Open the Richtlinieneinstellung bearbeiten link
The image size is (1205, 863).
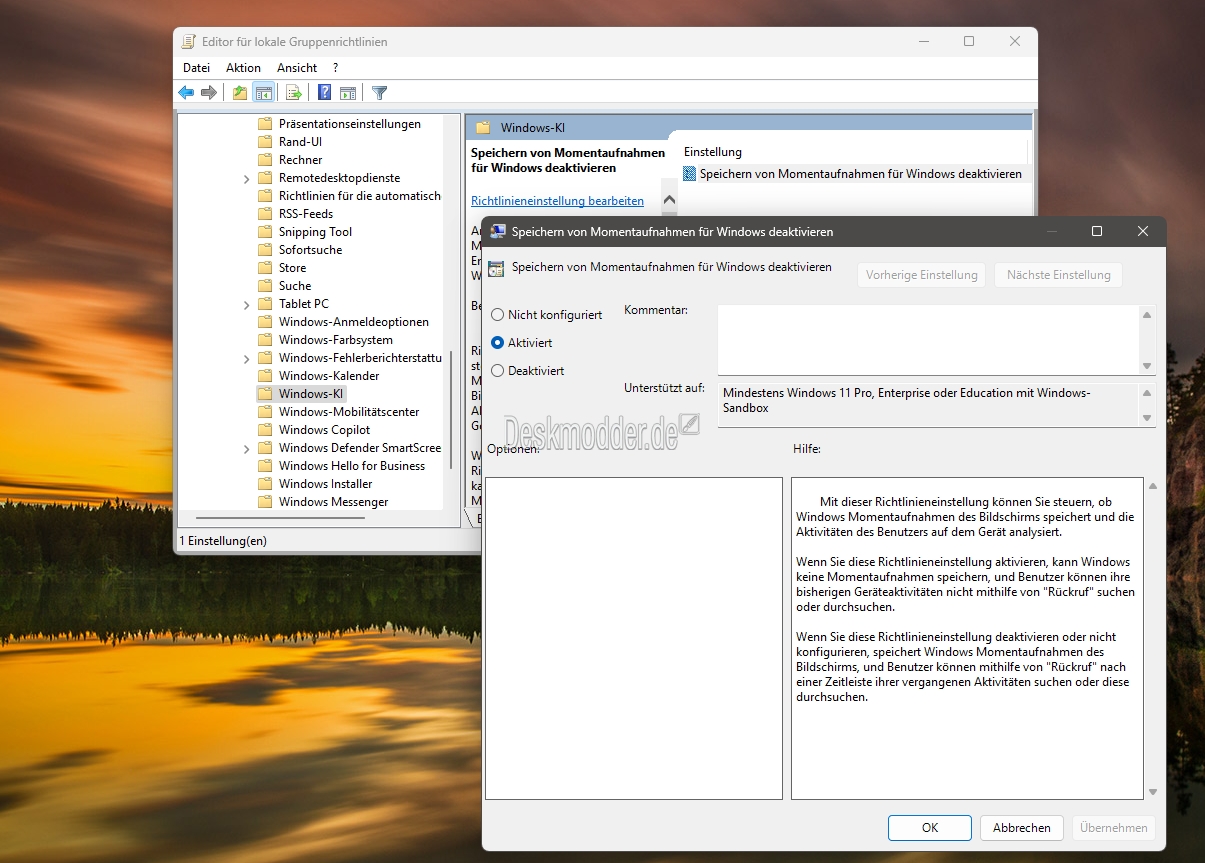click(x=557, y=201)
